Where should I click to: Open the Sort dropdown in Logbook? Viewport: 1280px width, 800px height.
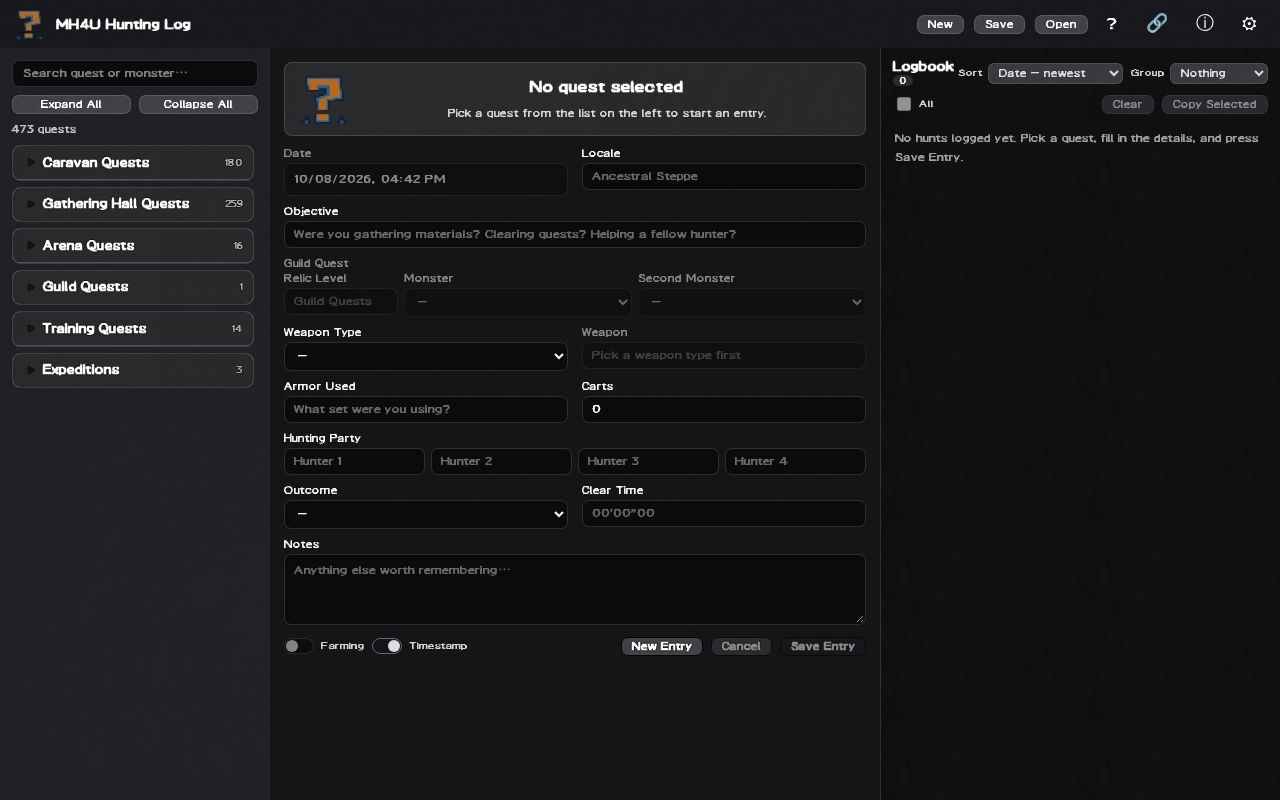pos(1055,73)
